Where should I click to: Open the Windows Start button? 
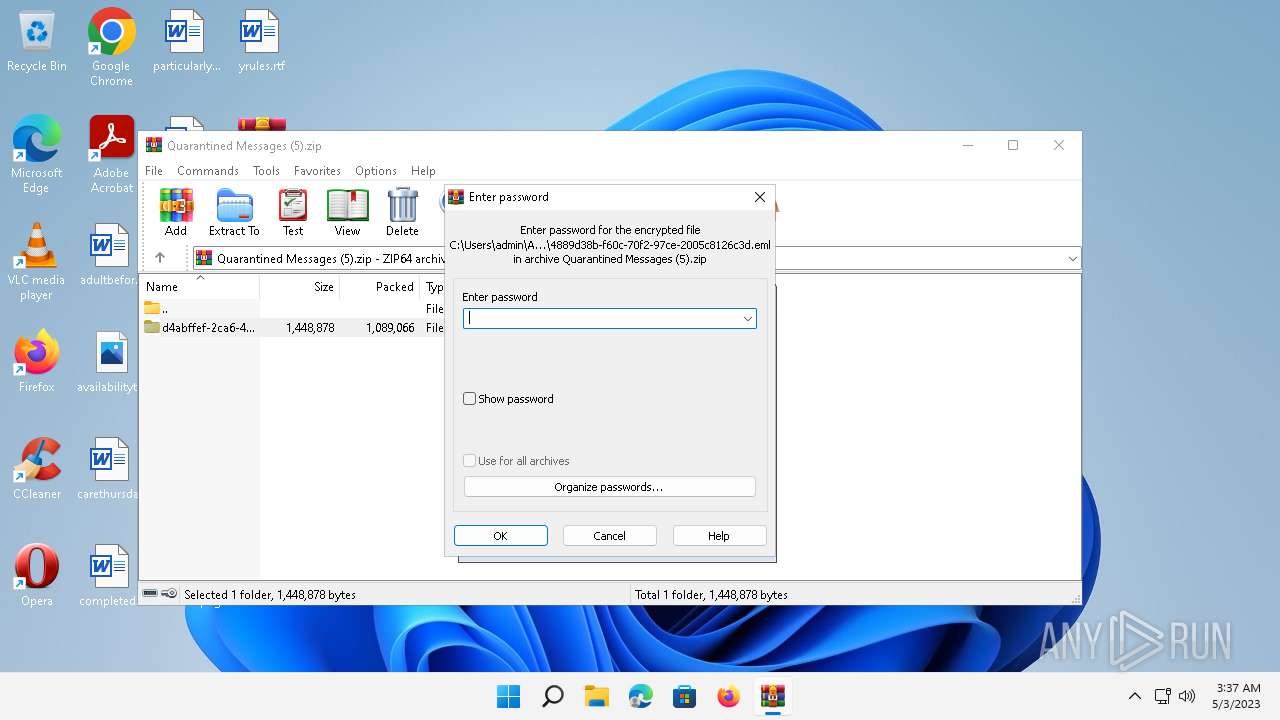tap(508, 696)
